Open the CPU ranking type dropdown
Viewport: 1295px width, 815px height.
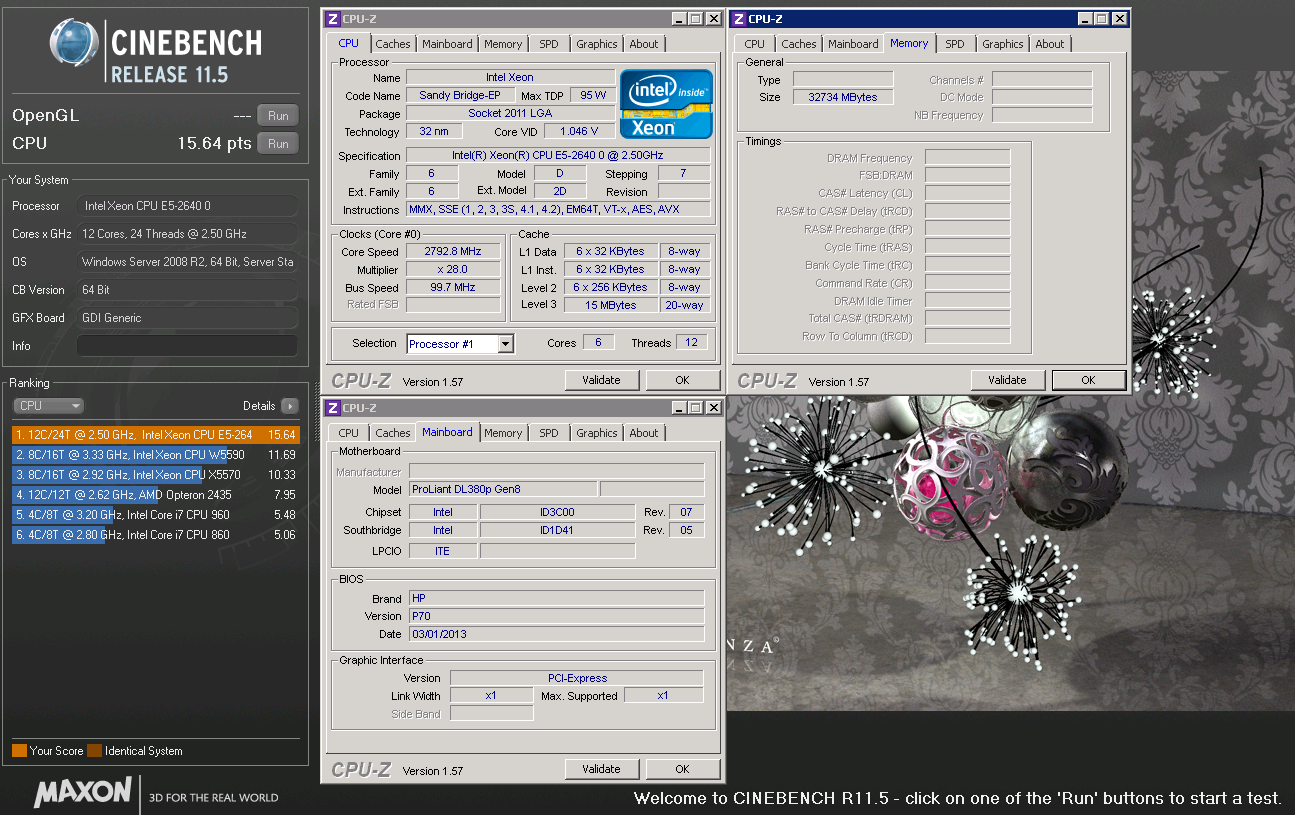pyautogui.click(x=48, y=406)
